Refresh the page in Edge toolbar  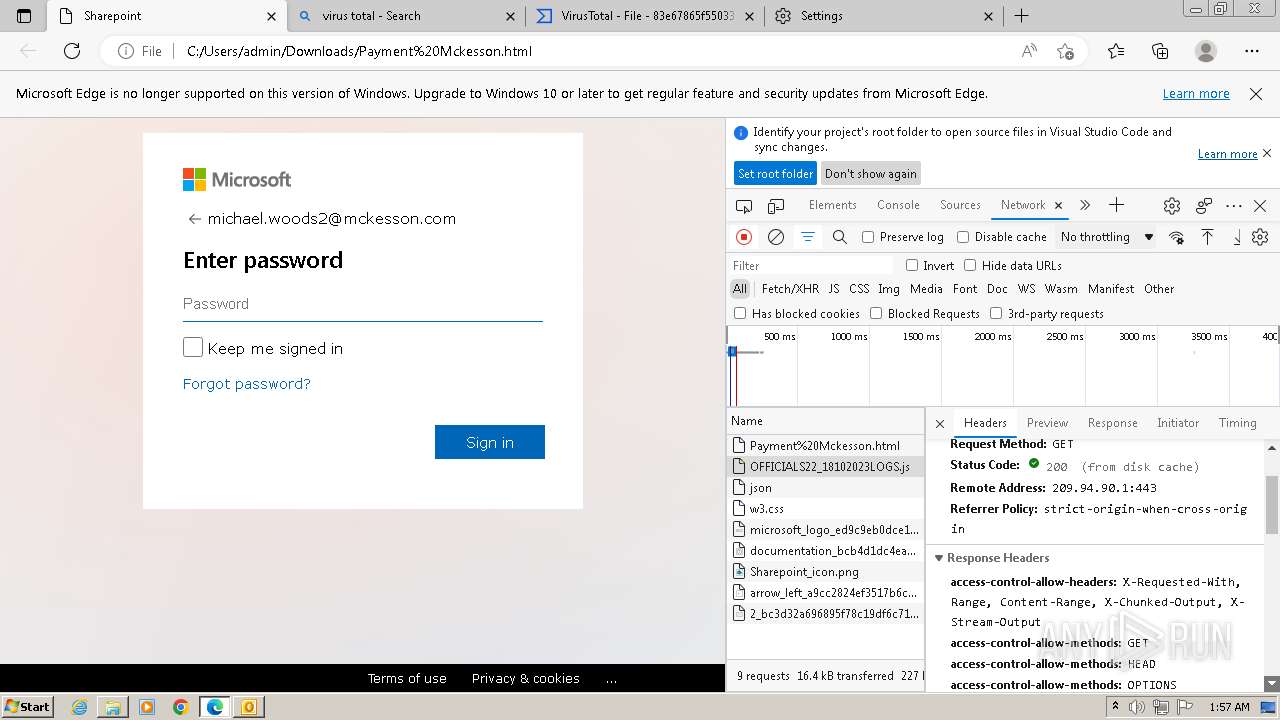pos(72,51)
